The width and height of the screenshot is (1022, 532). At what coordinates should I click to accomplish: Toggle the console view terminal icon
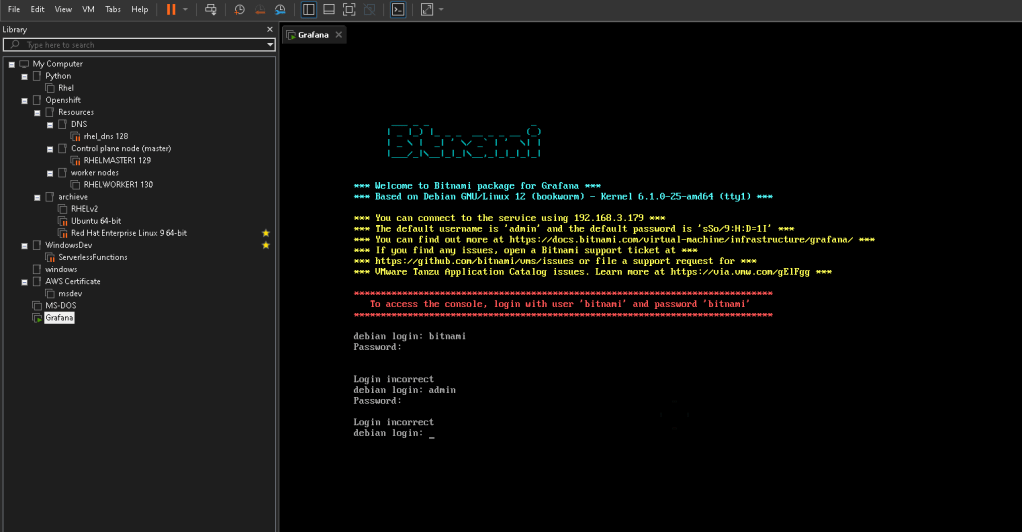(398, 10)
